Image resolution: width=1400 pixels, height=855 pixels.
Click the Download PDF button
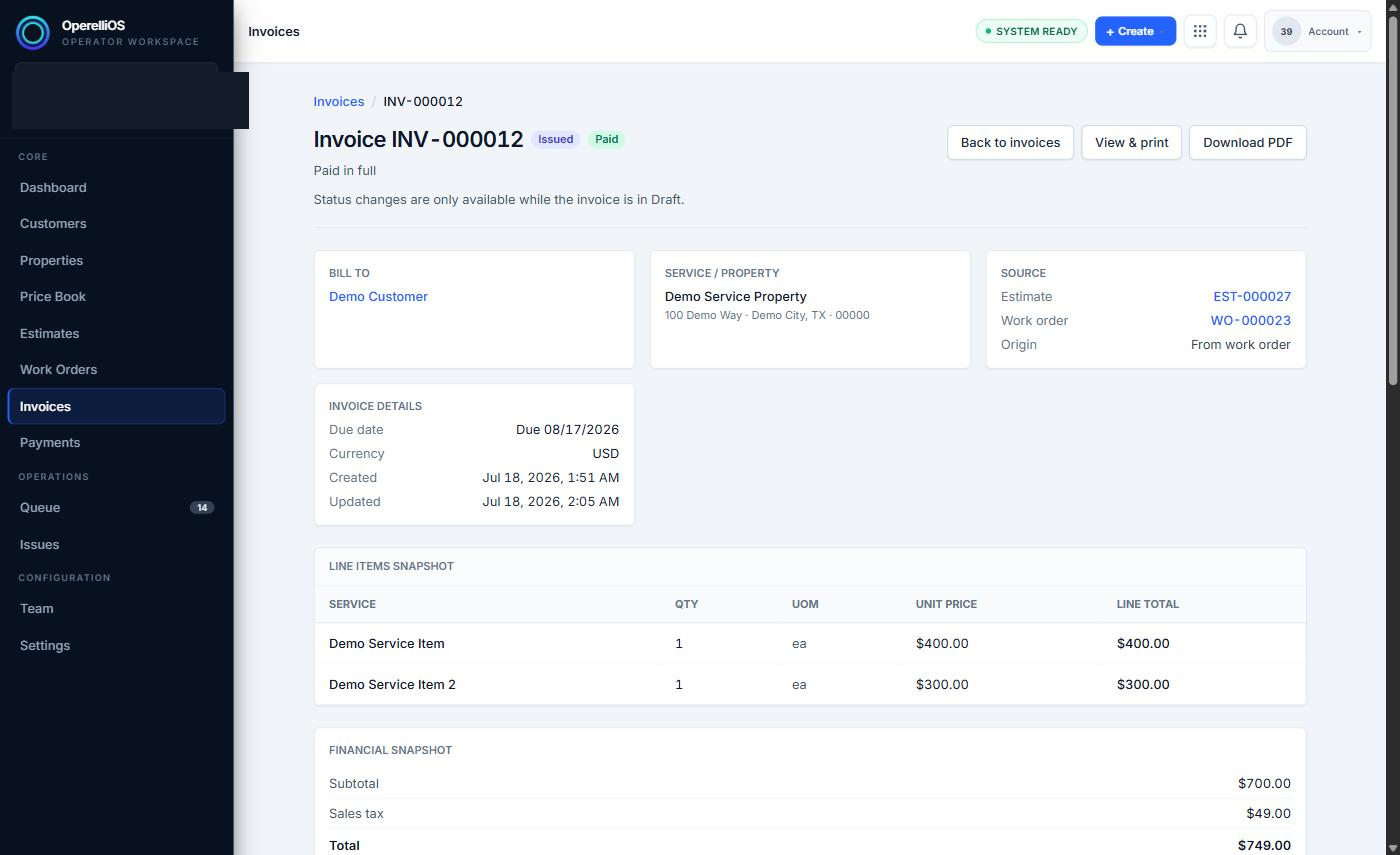(x=1247, y=142)
